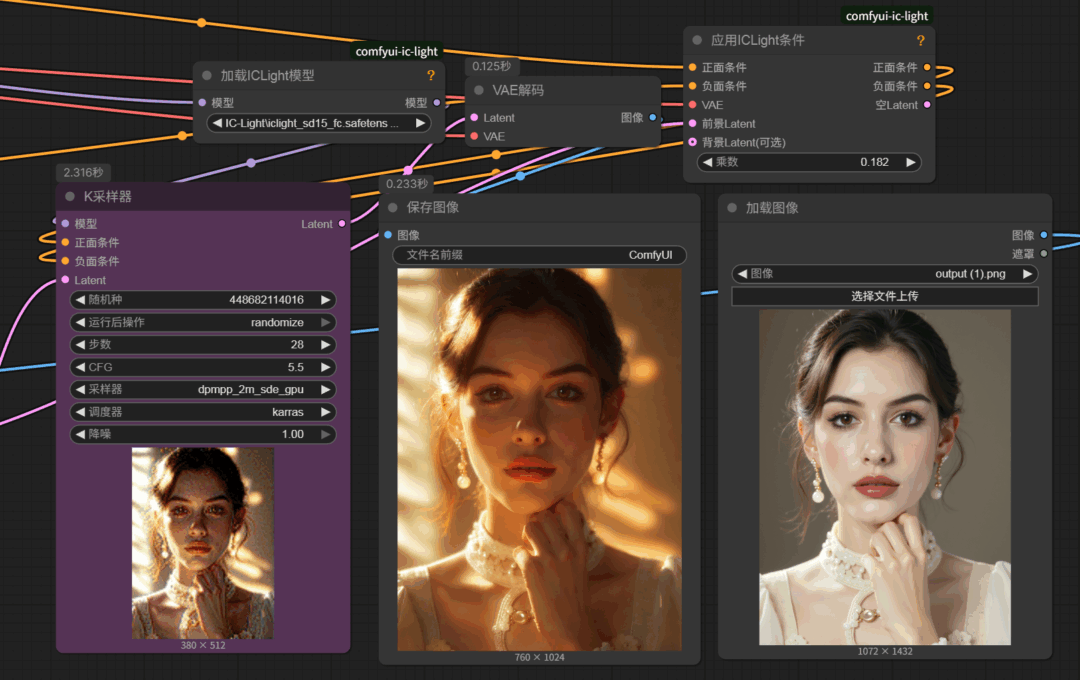Collapse the VAE解码 node via its title dot
The height and width of the screenshot is (680, 1080).
479,90
